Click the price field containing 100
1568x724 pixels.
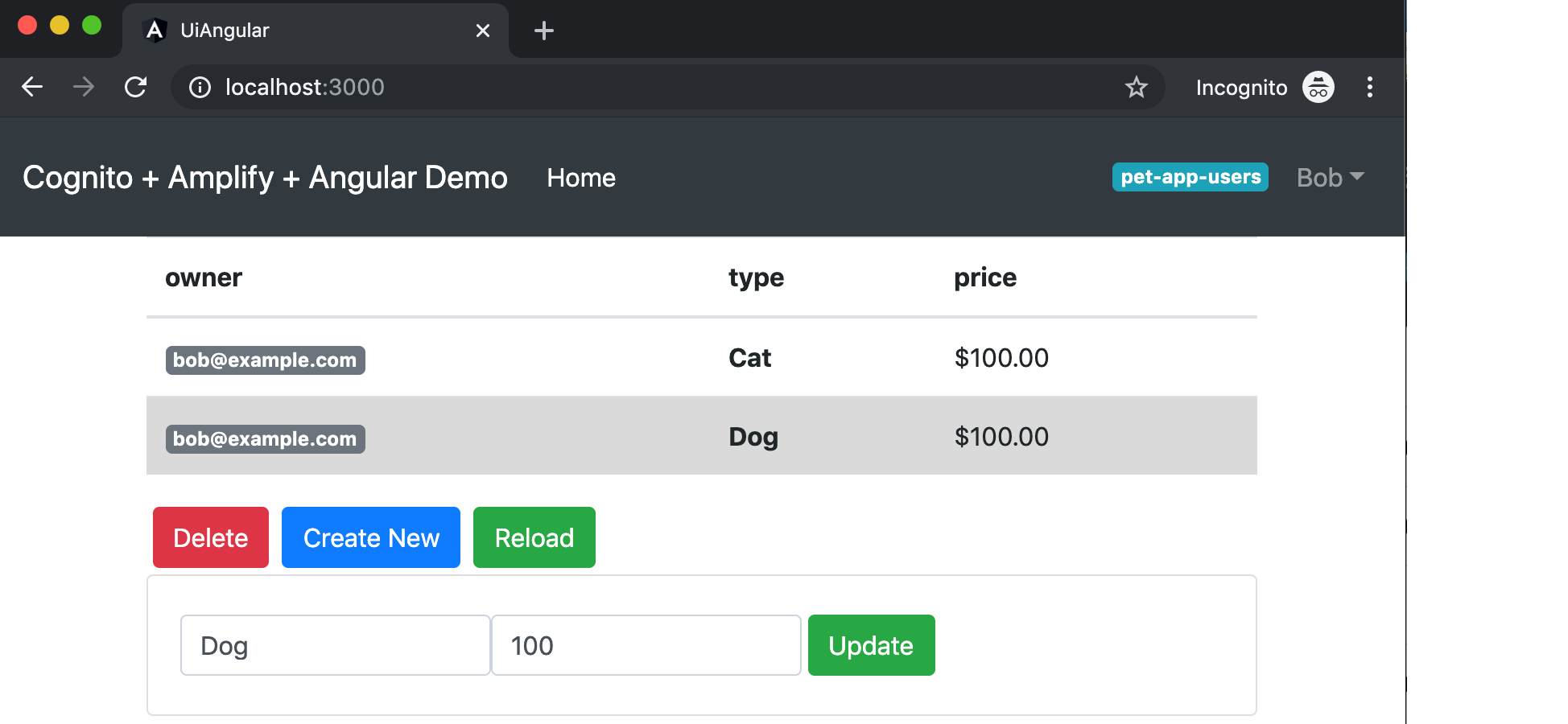[x=646, y=644]
